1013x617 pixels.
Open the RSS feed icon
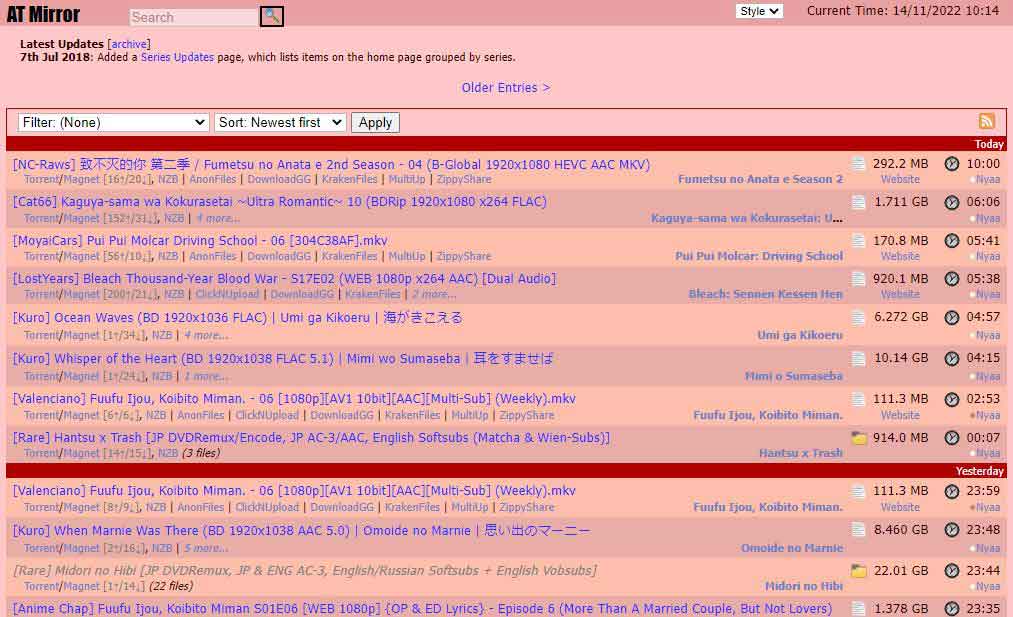coord(987,121)
